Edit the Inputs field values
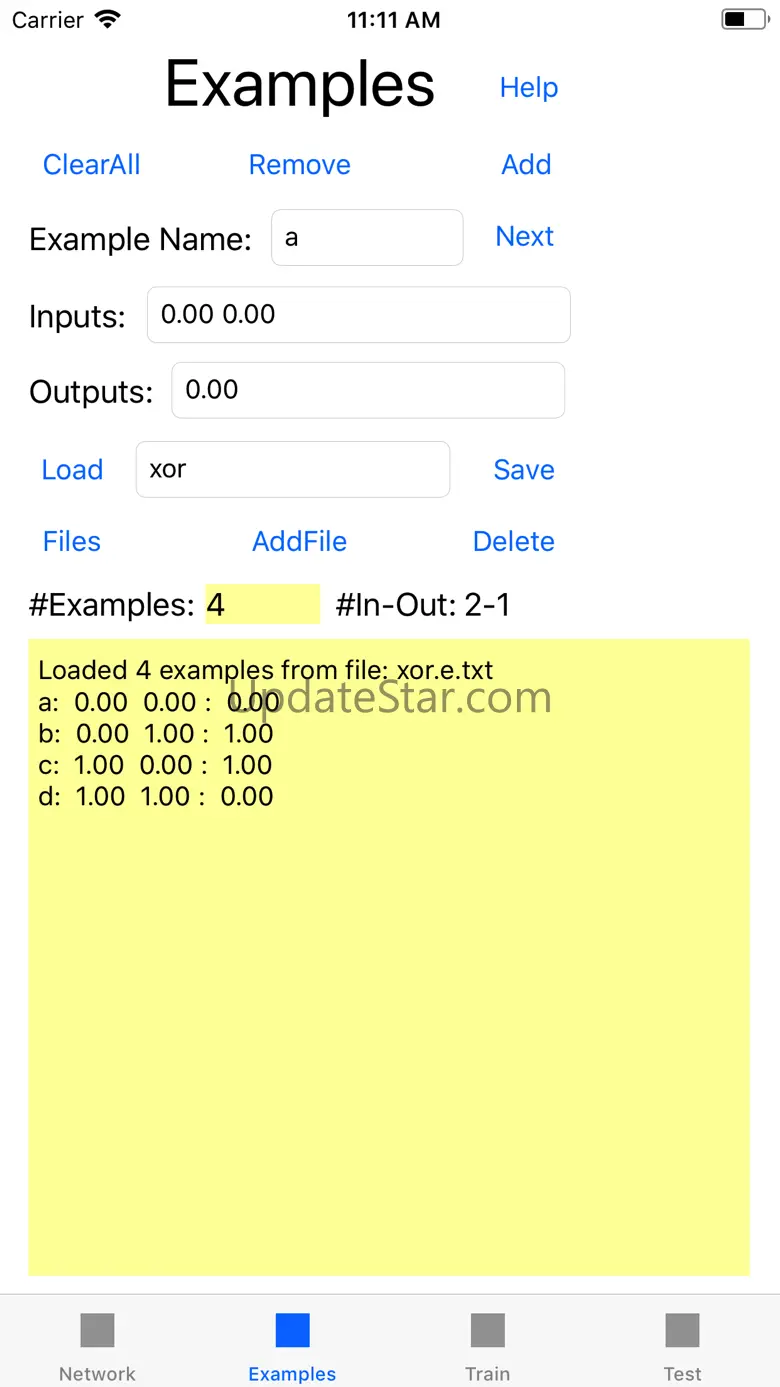780x1387 pixels. pyautogui.click(x=358, y=315)
